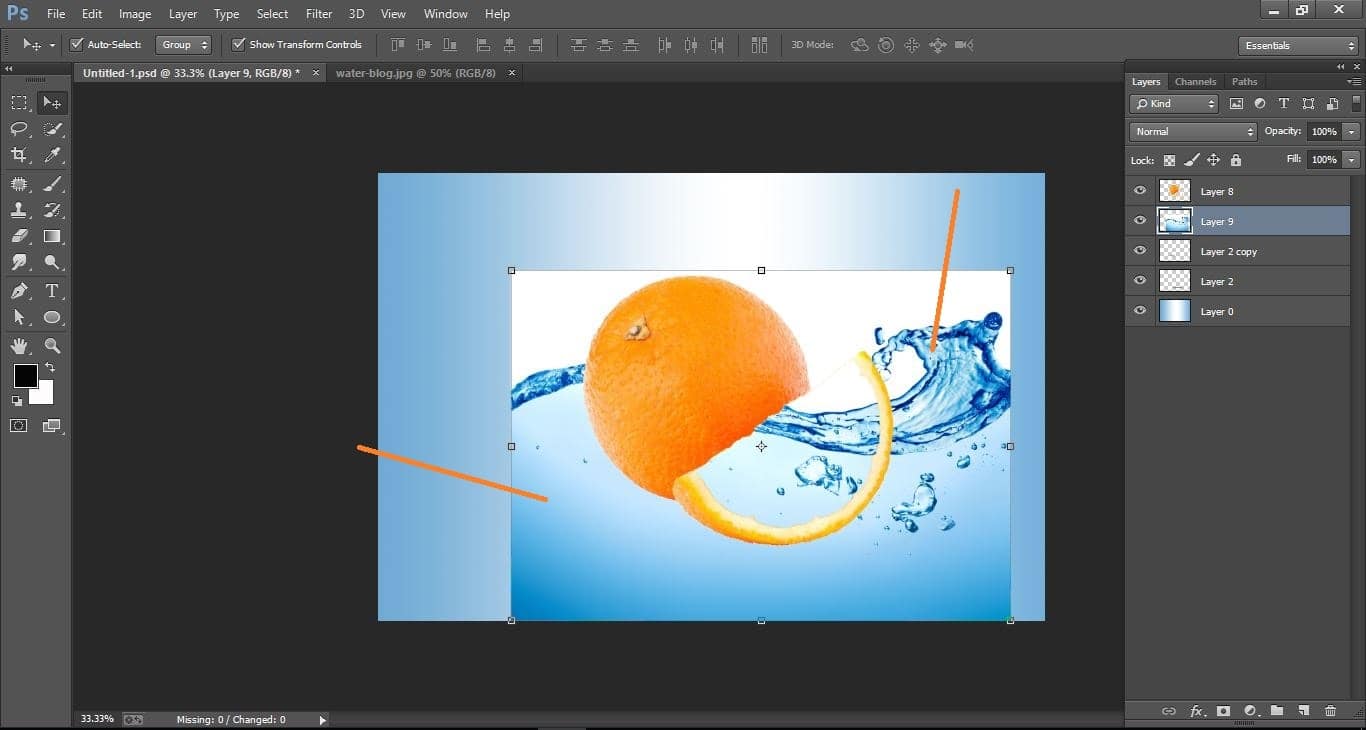
Task: Click the foreground color swatch
Action: (25, 377)
